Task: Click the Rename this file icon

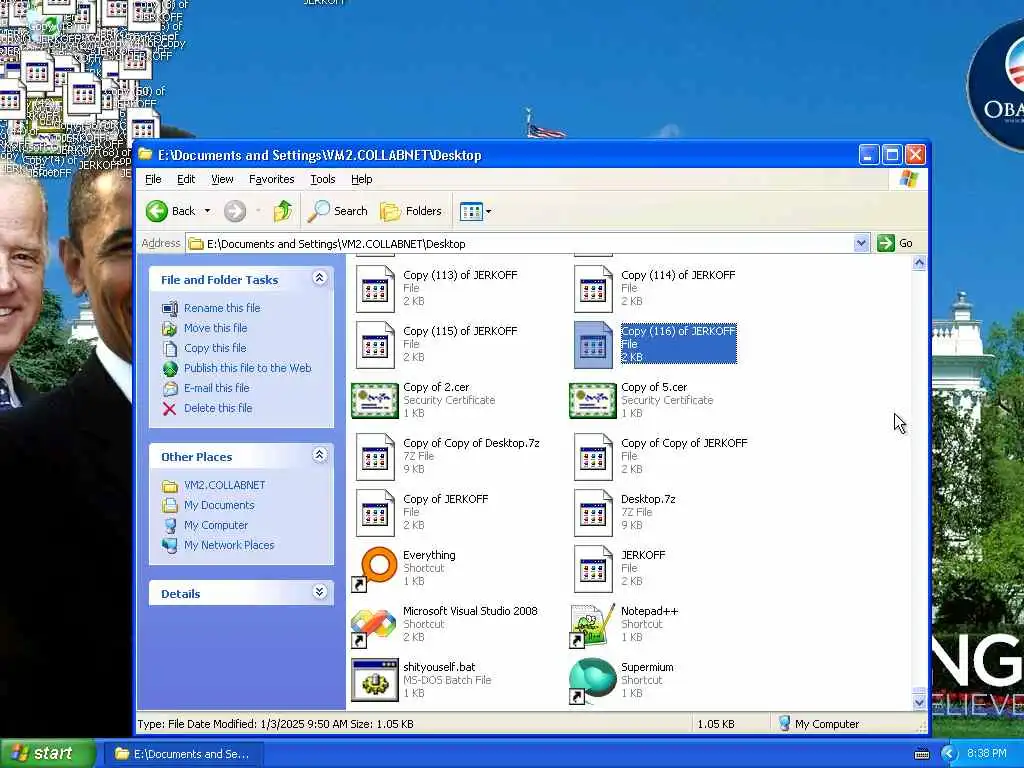Action: [x=170, y=308]
